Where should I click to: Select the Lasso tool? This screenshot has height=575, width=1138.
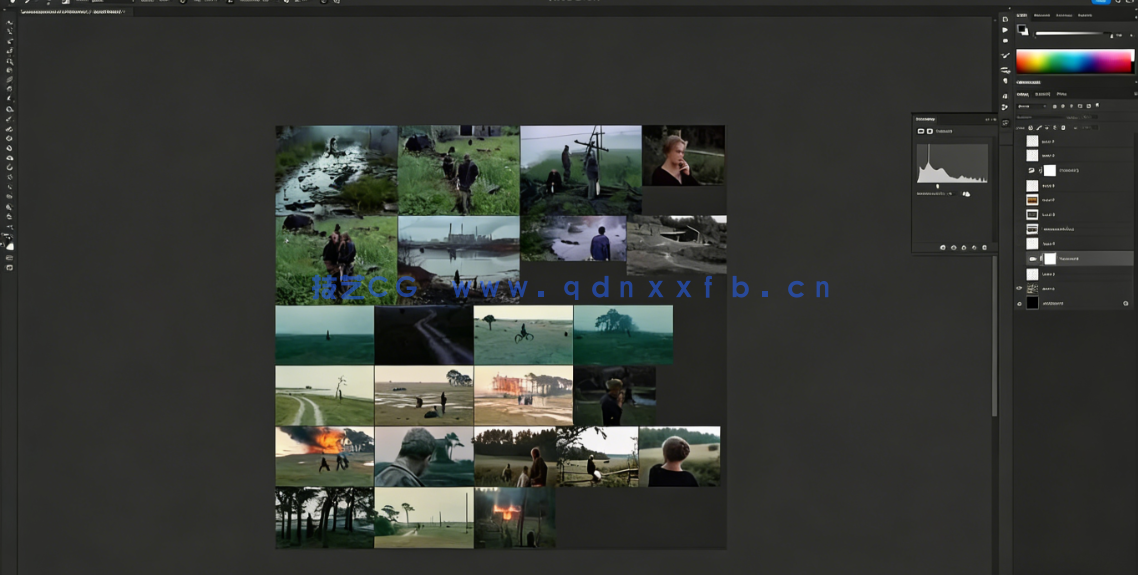coord(10,42)
